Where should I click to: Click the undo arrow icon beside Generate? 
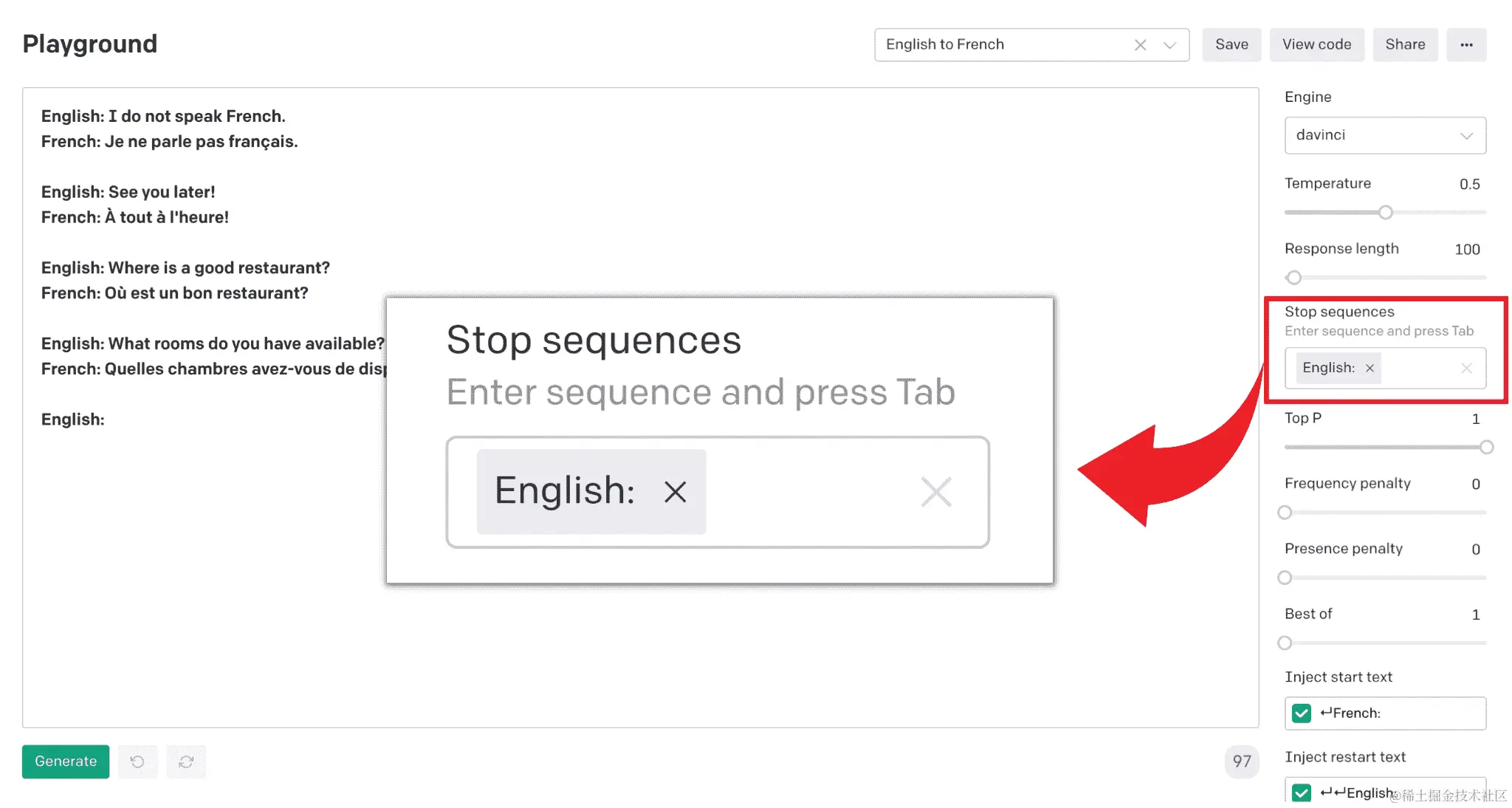(137, 761)
